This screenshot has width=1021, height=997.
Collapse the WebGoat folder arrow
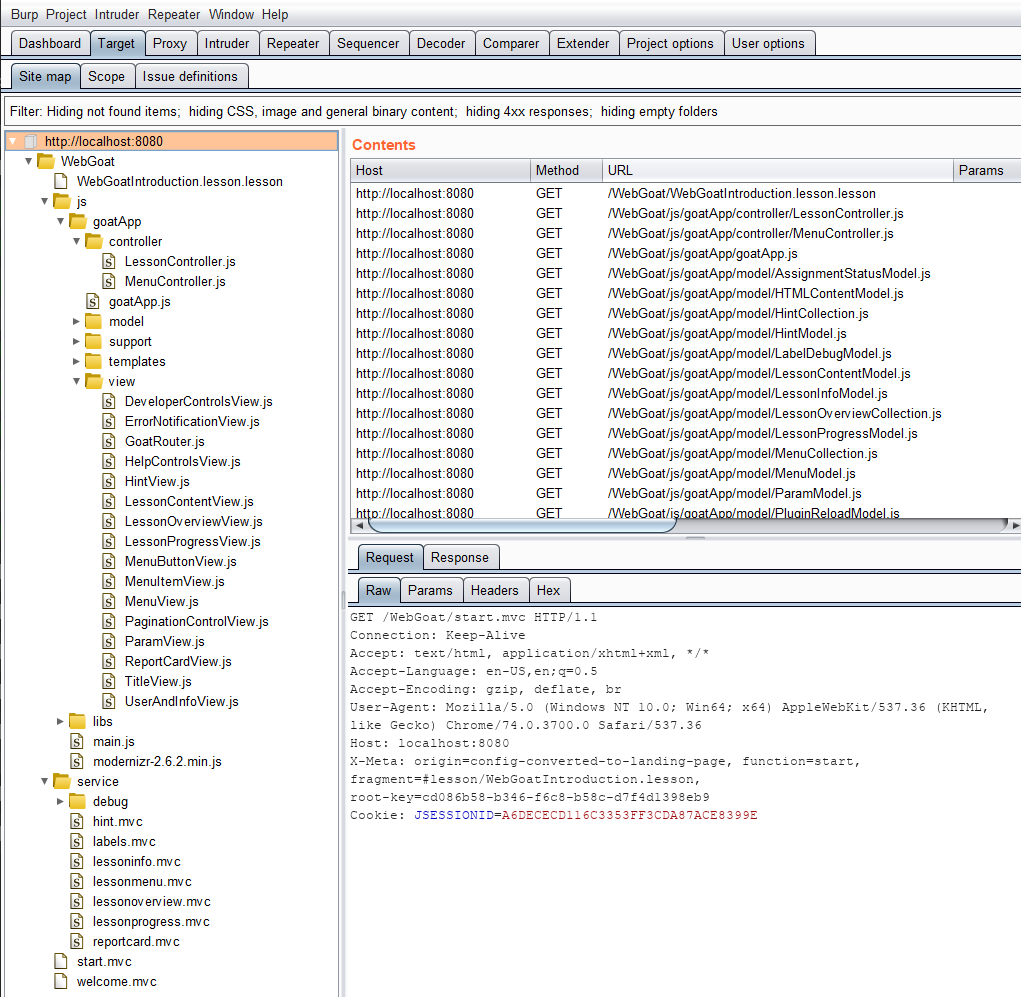click(29, 161)
